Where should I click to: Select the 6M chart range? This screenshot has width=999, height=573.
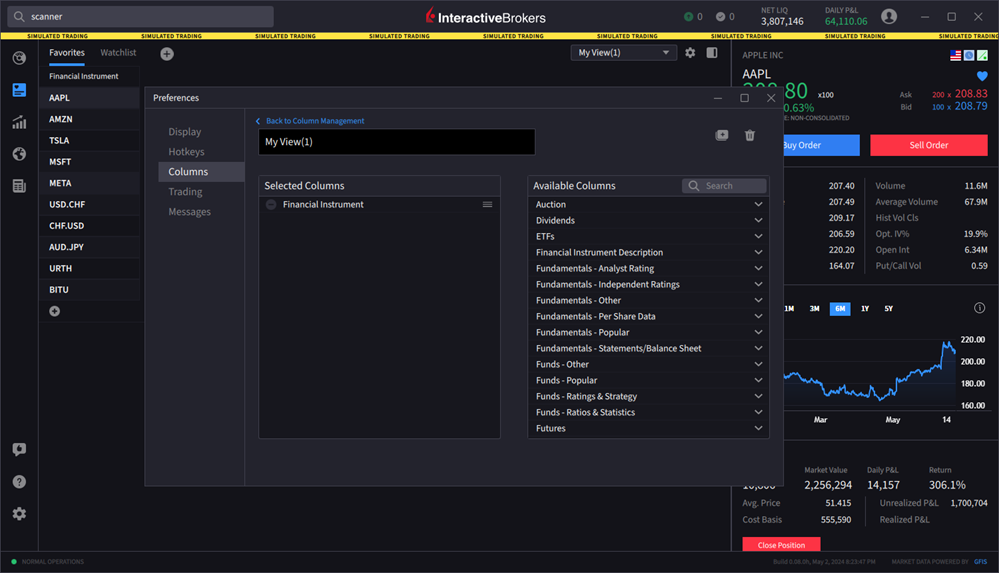pos(840,308)
